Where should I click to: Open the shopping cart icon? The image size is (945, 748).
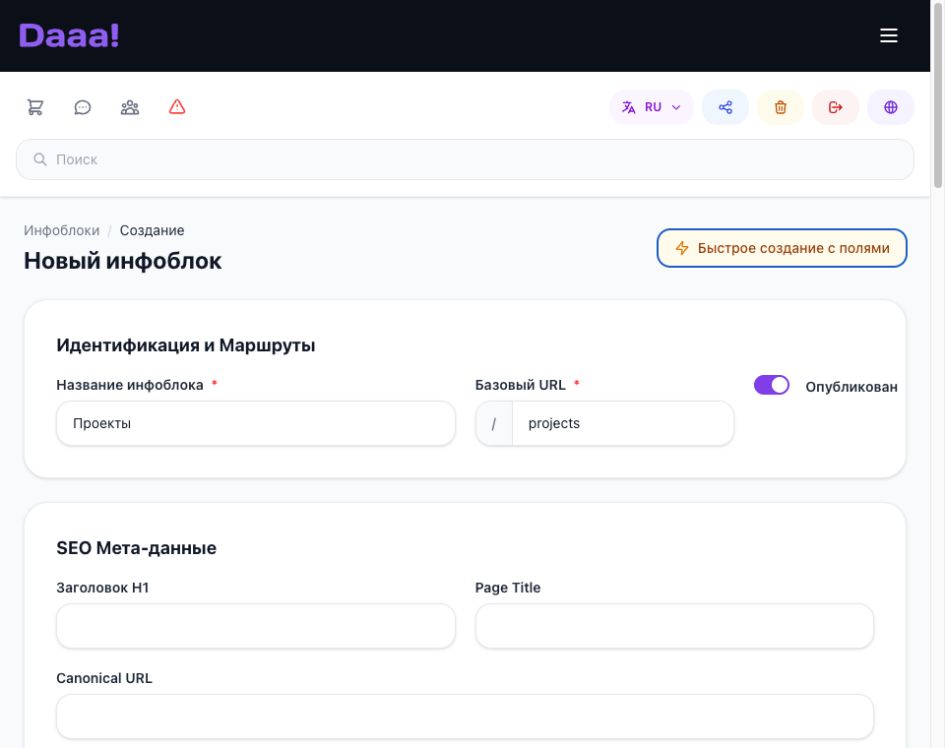(36, 107)
